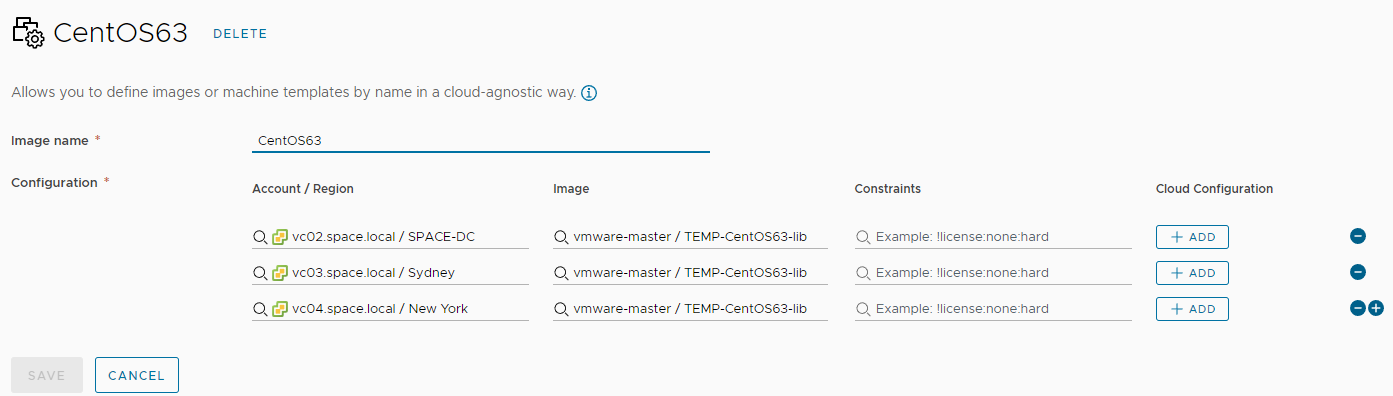Open image search in the New York row
Image resolution: width=1393 pixels, height=396 pixels.
pyautogui.click(x=691, y=308)
